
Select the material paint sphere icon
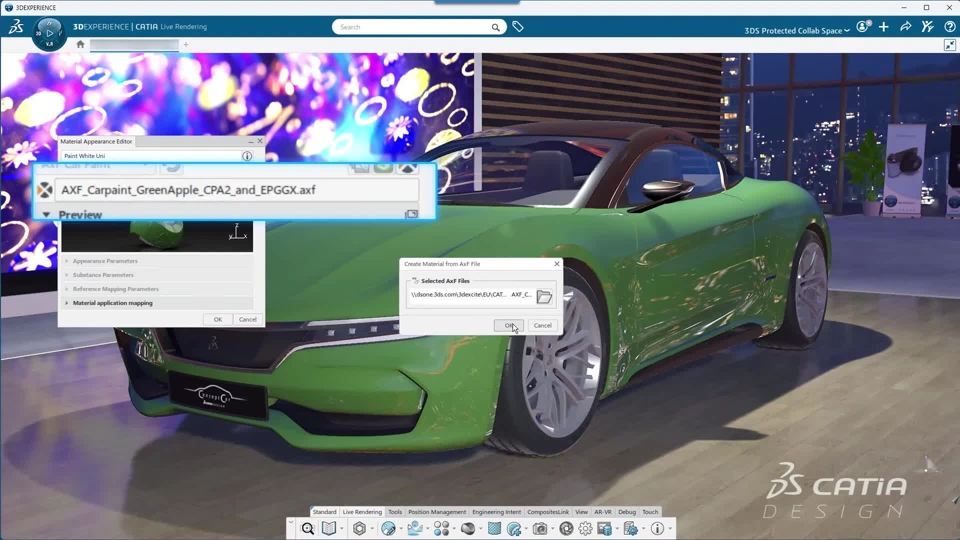pos(388,528)
